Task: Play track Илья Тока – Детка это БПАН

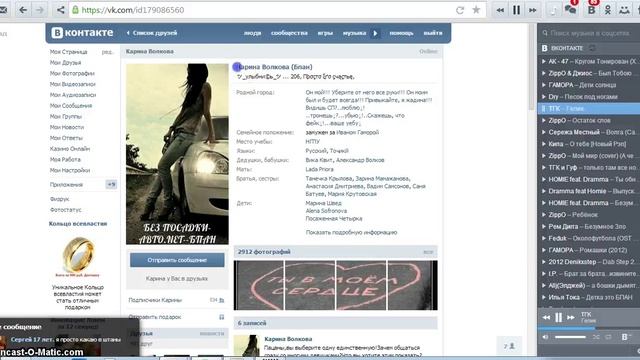Action: pos(589,297)
